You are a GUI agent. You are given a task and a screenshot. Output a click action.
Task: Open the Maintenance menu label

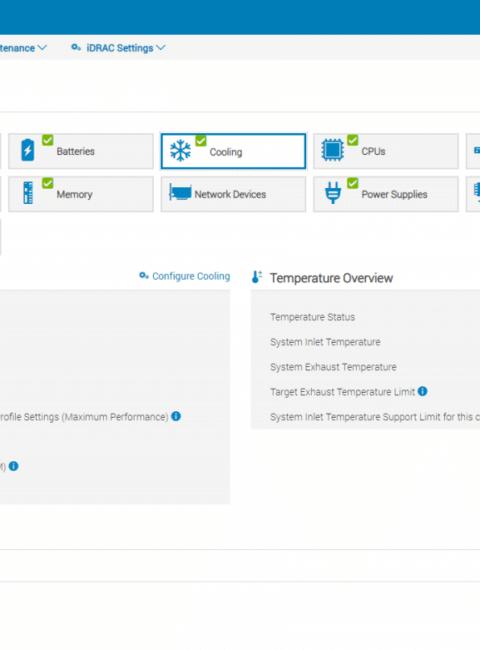point(17,48)
